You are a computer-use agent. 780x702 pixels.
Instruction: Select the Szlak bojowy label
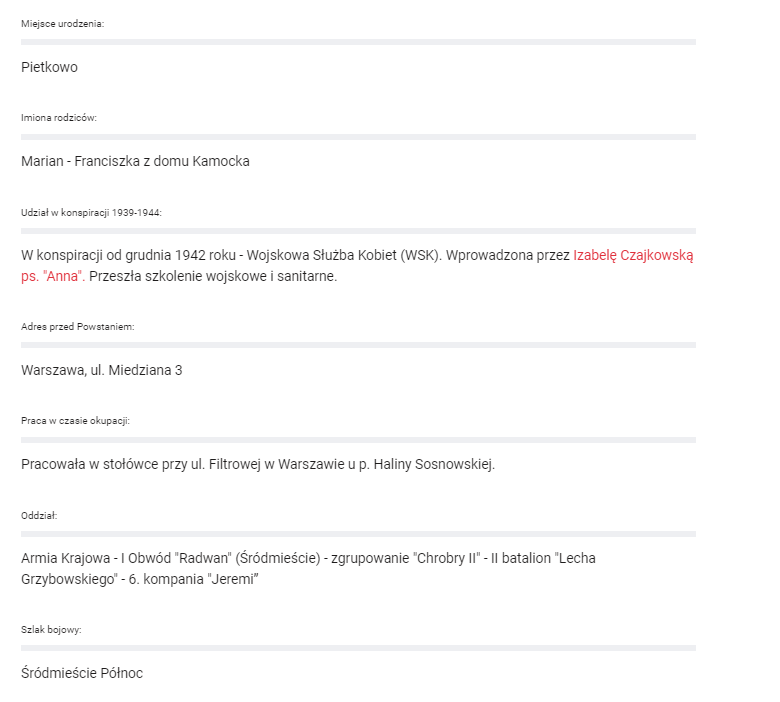(x=51, y=630)
